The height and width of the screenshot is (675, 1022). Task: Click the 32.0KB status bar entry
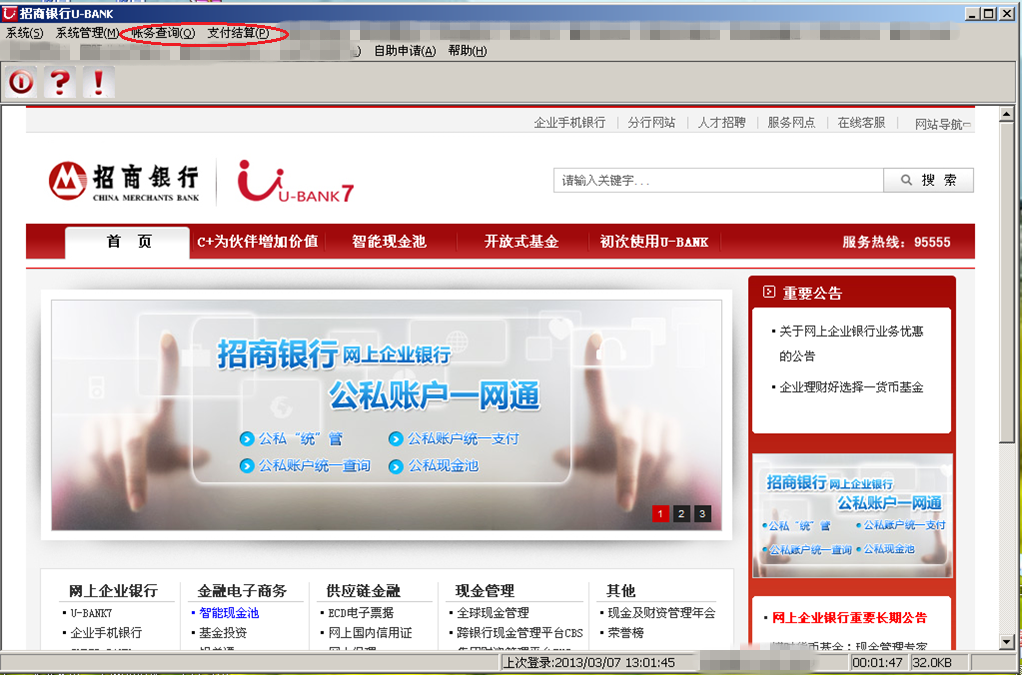932,663
